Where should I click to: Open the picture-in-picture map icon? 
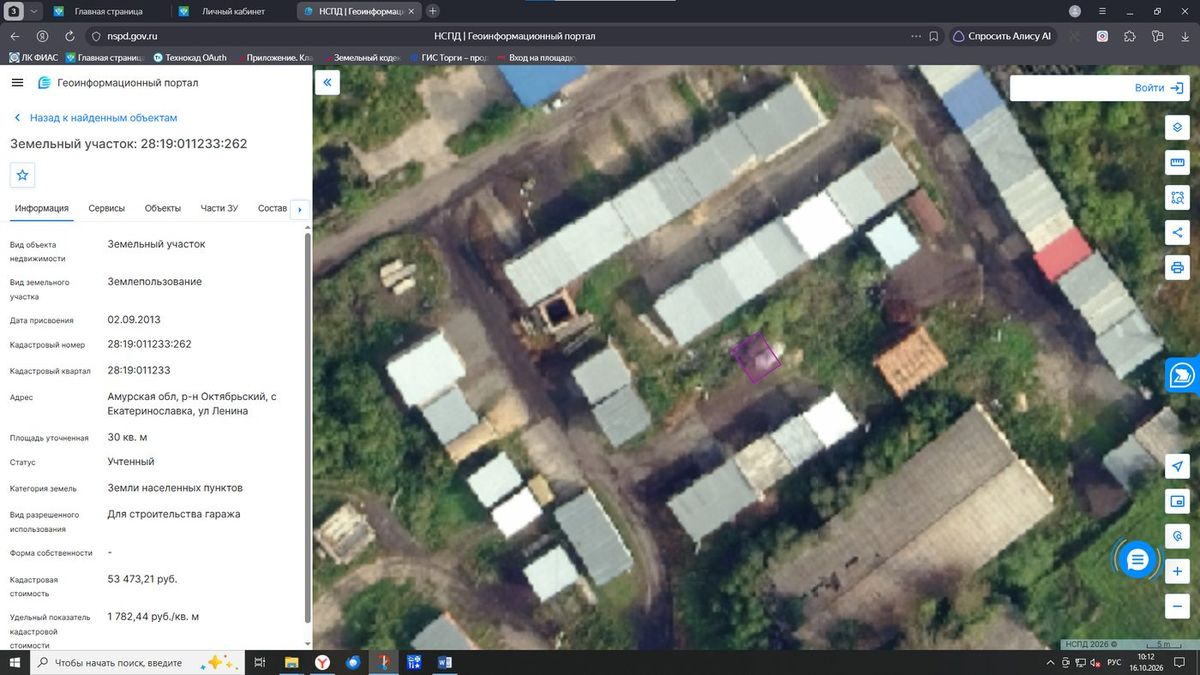1177,501
